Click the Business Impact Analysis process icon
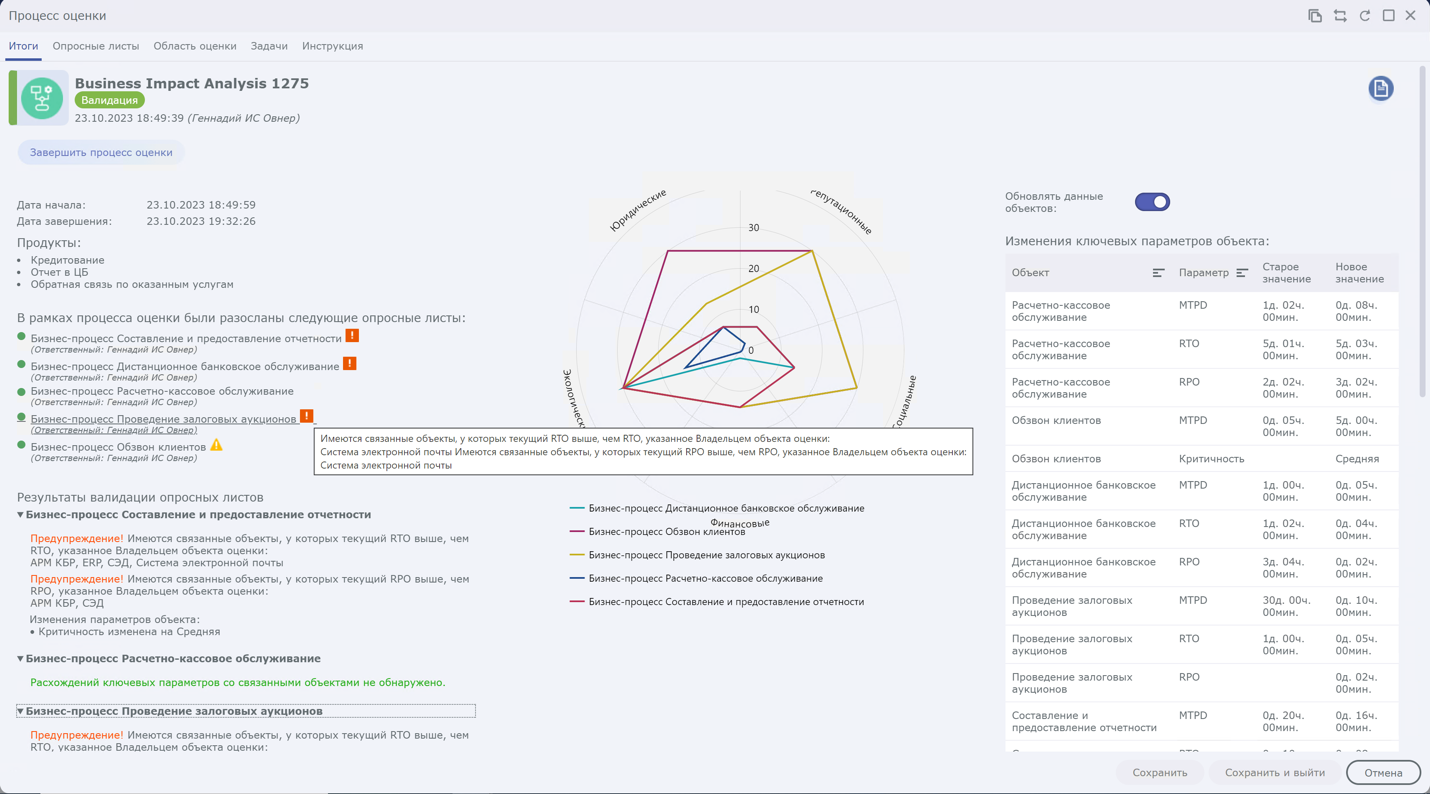The height and width of the screenshot is (794, 1430). coord(42,98)
